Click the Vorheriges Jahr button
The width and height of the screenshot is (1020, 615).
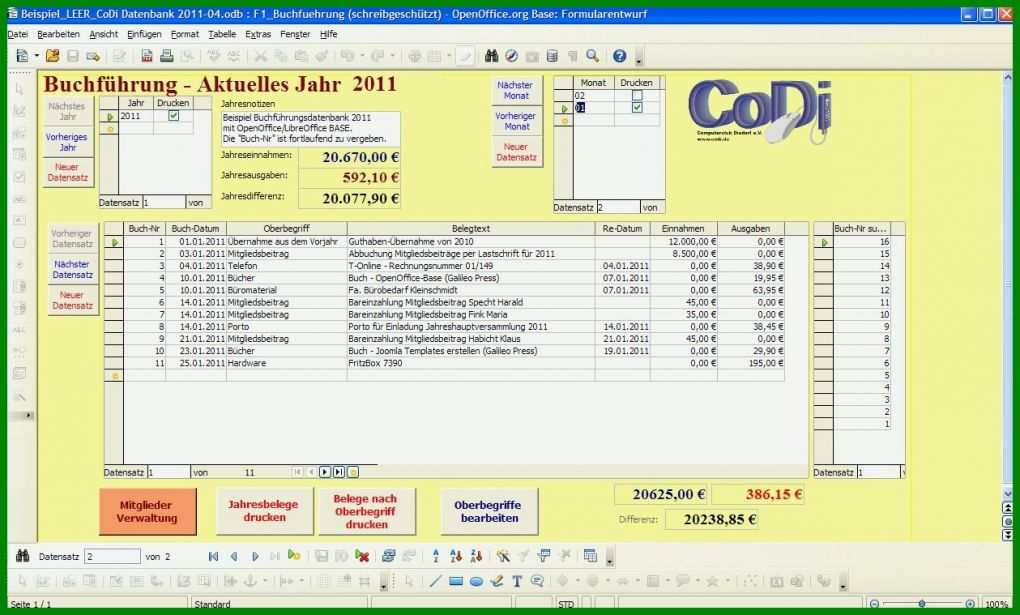click(x=68, y=142)
